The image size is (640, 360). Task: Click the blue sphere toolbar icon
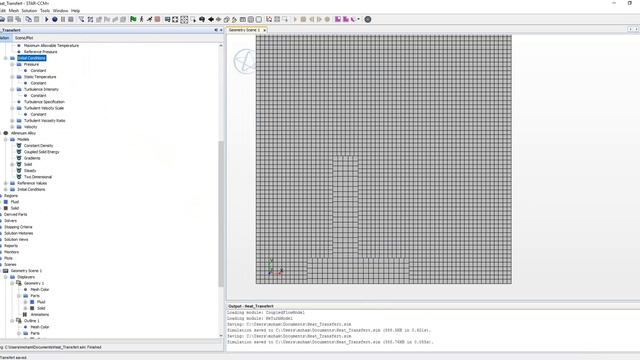55,19
